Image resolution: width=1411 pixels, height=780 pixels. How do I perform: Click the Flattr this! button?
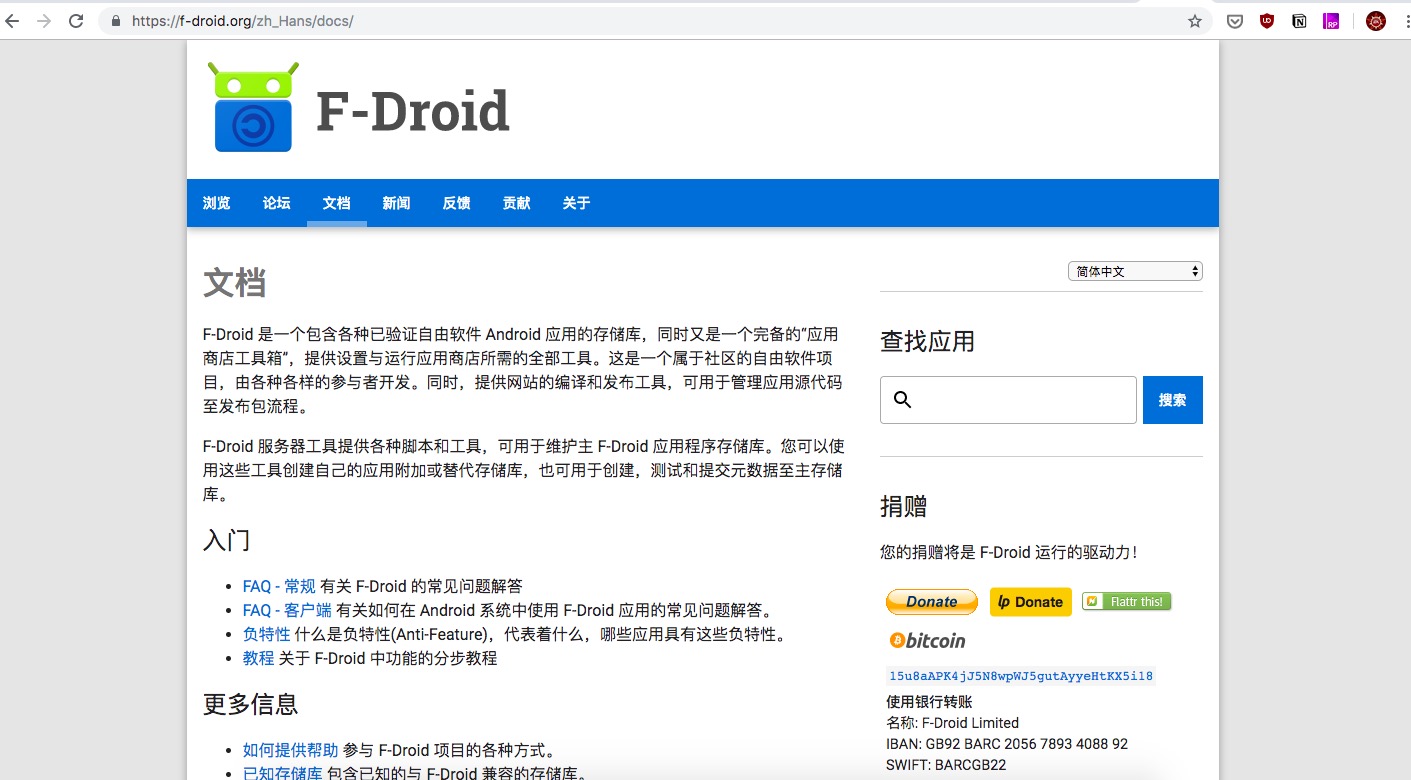point(1126,601)
